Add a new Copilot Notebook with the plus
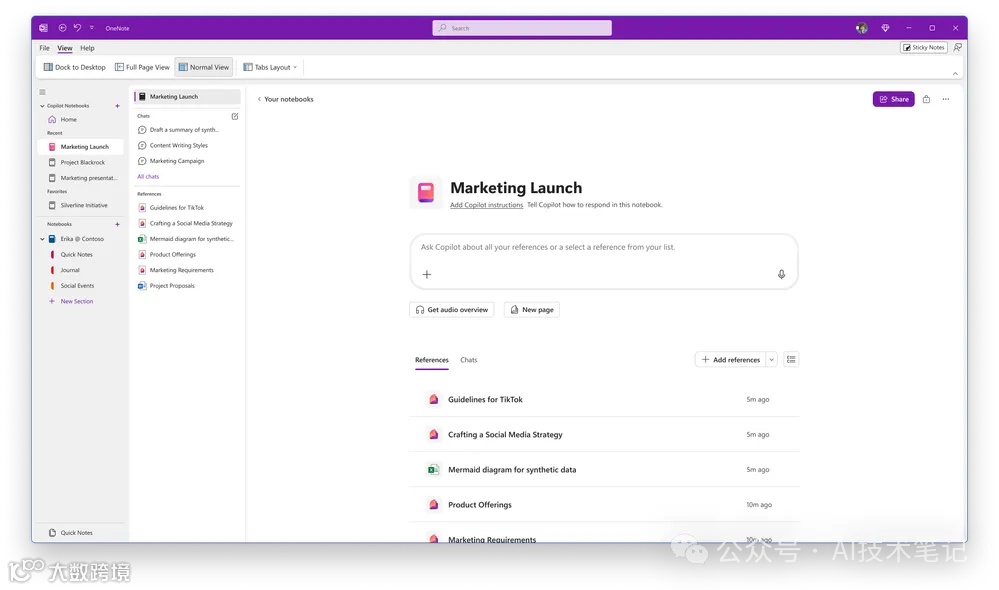Image resolution: width=999 pixels, height=590 pixels. pos(117,106)
